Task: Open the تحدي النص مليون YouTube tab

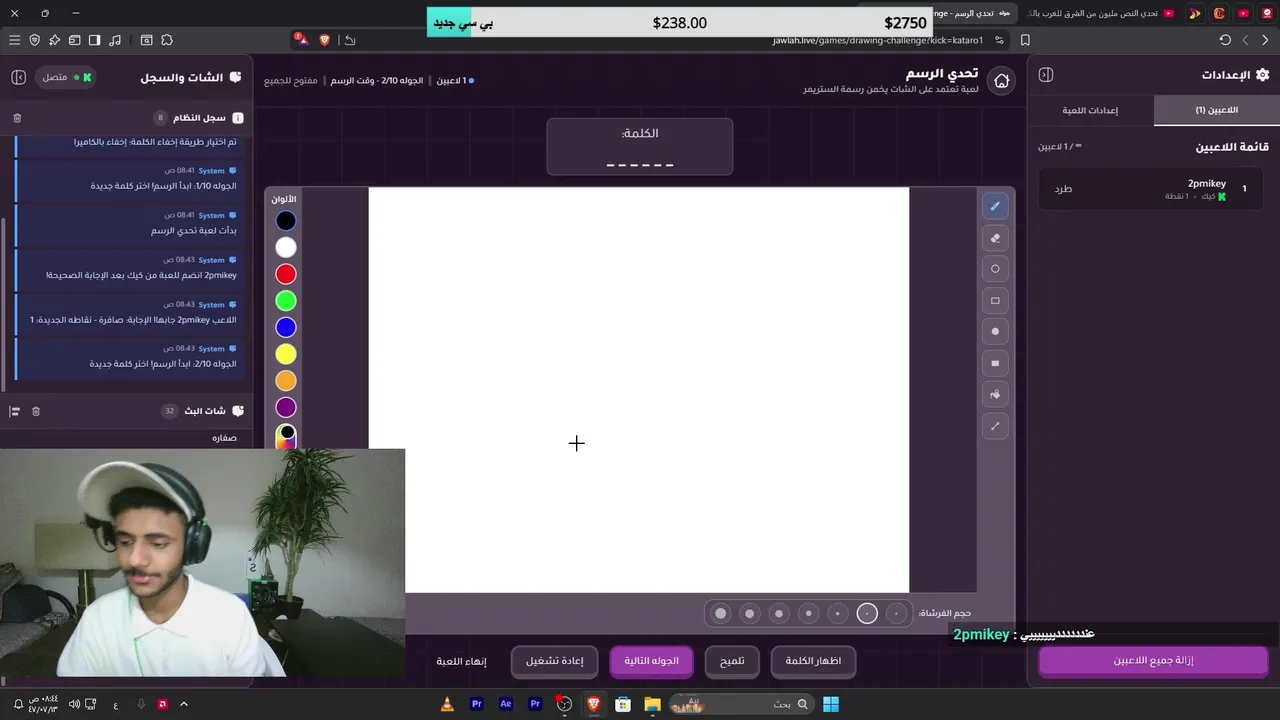Action: point(1100,13)
